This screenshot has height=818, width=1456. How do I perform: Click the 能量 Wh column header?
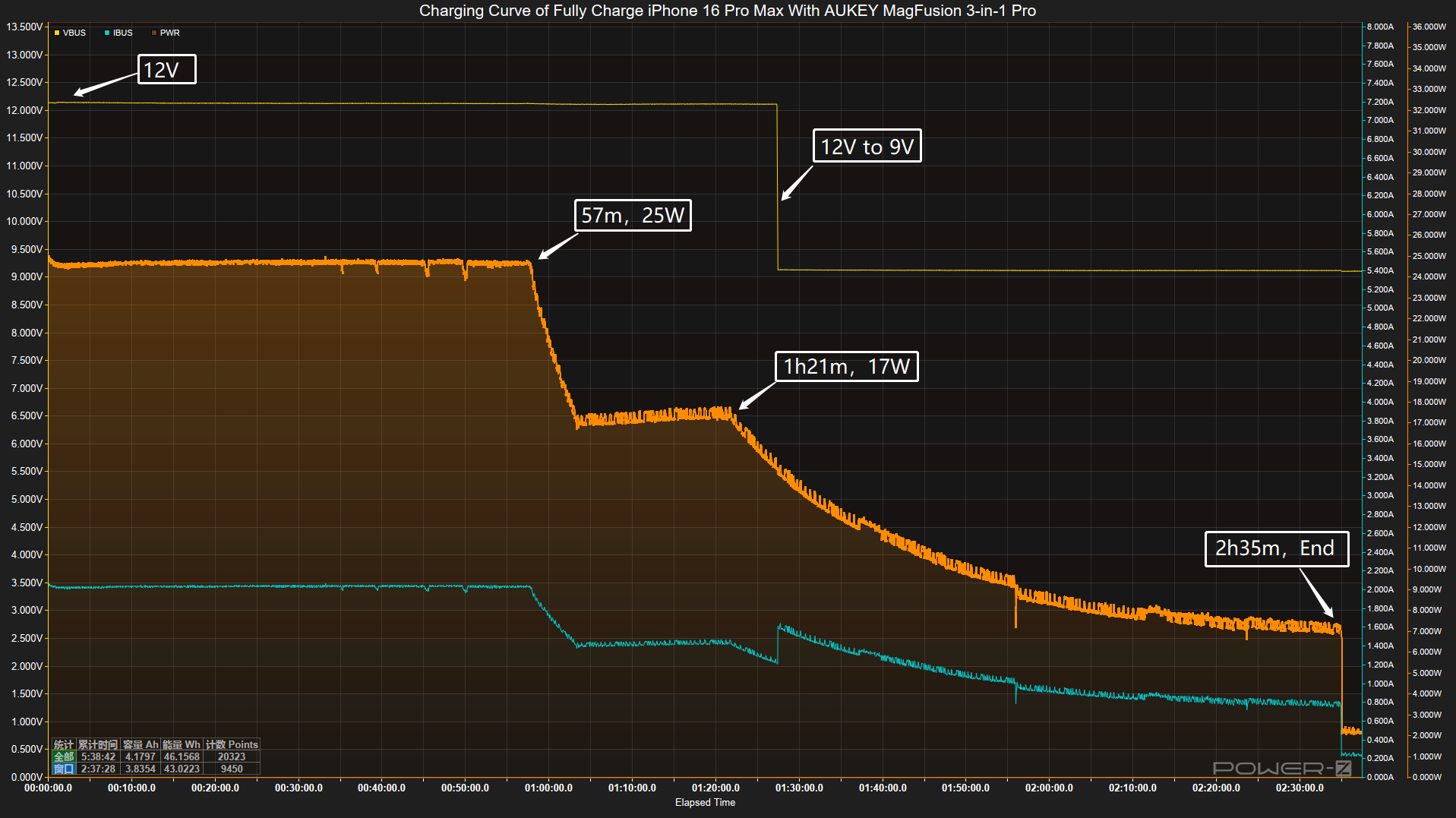[x=182, y=744]
